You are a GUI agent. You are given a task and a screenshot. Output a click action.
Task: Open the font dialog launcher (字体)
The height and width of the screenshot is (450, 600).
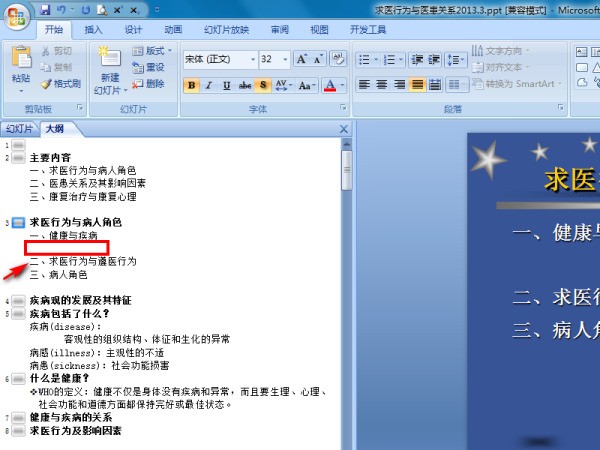click(343, 108)
